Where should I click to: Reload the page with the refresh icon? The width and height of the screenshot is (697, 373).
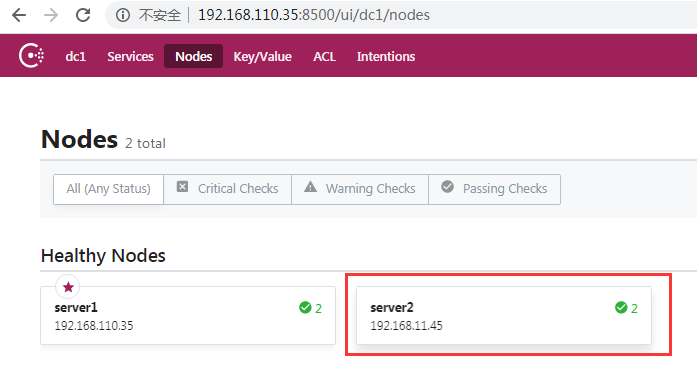pyautogui.click(x=83, y=15)
